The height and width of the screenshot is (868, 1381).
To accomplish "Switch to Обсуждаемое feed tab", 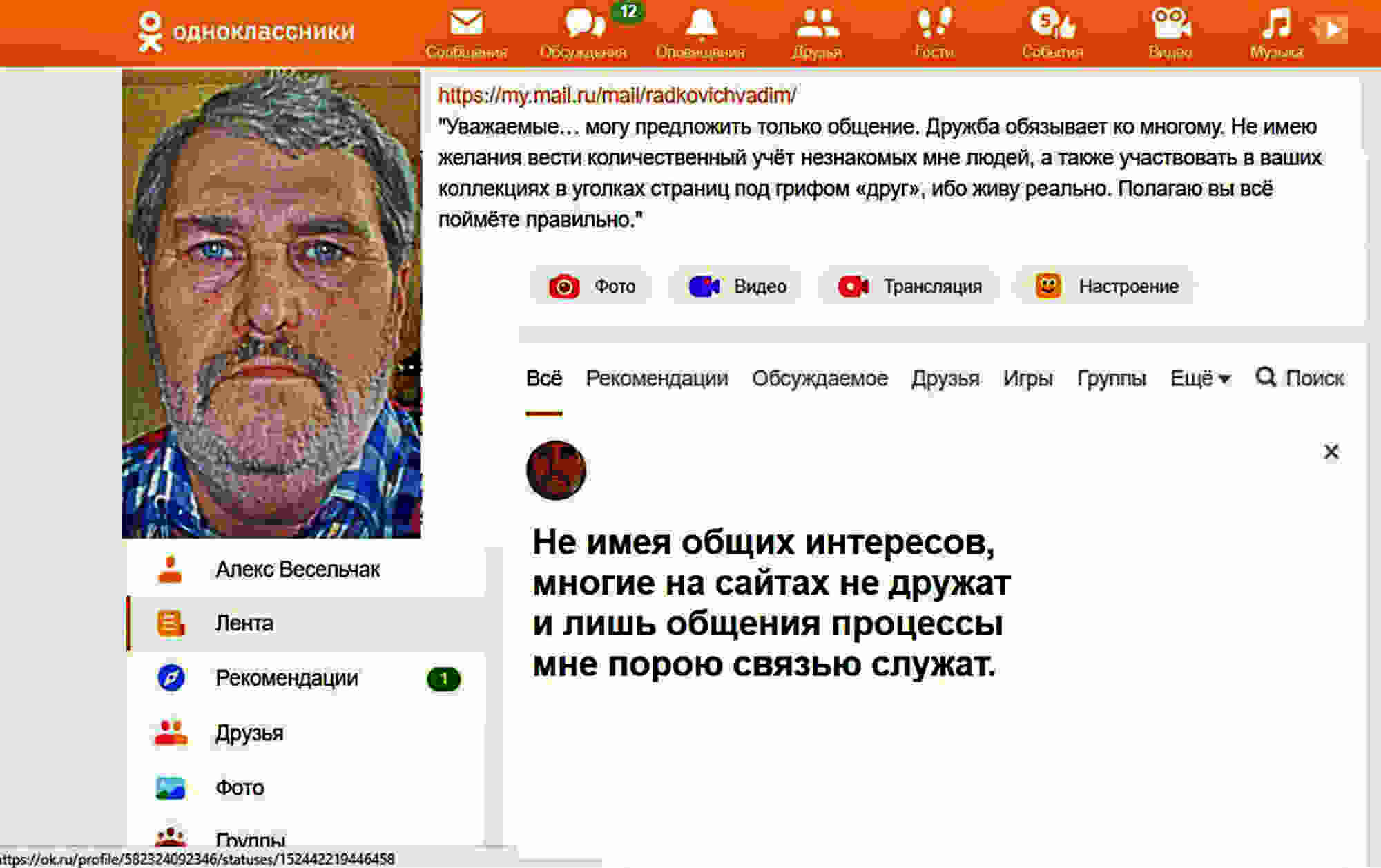I will [820, 378].
